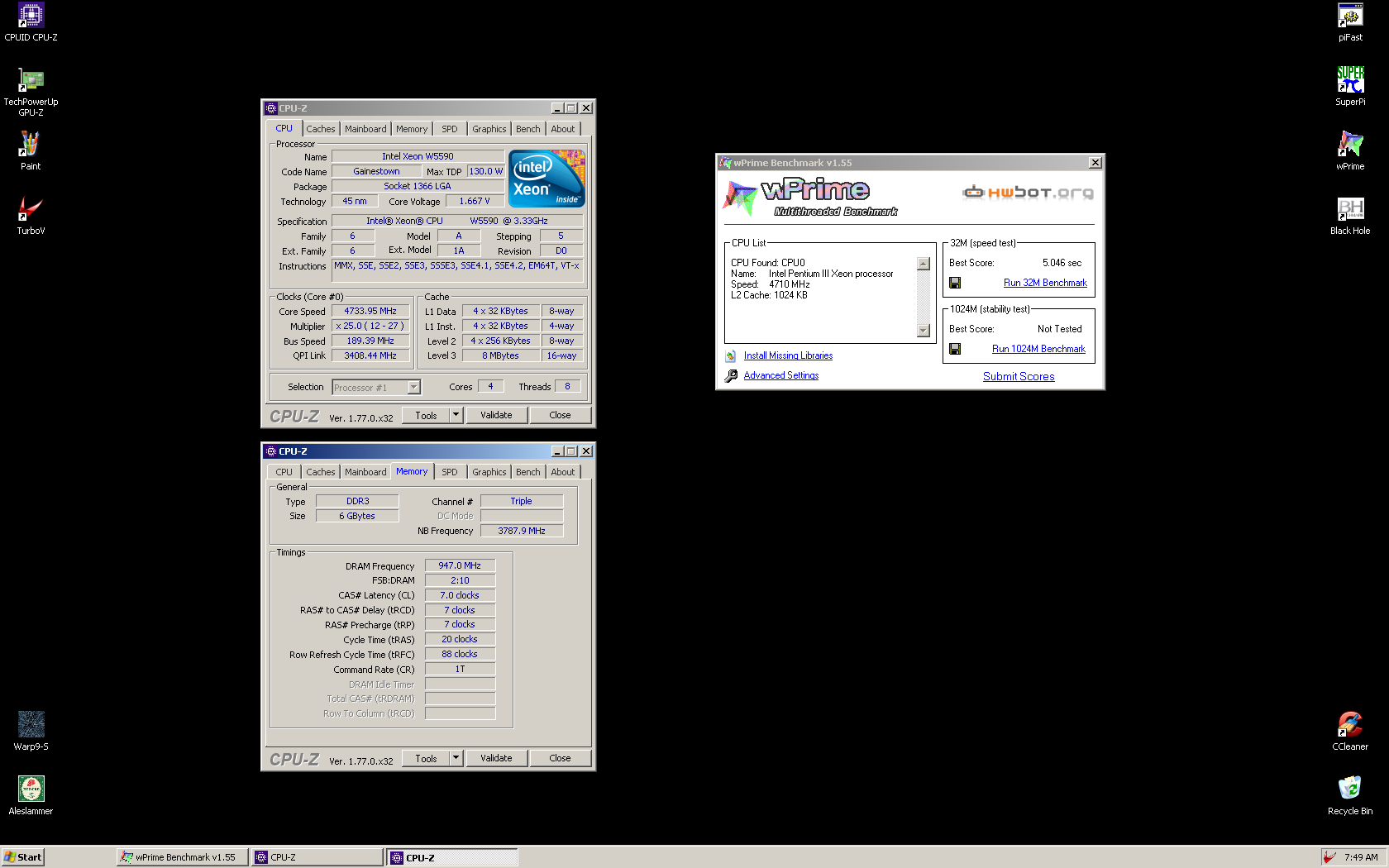Click the Intel Xeon inside logo
Image resolution: width=1389 pixels, height=868 pixels.
coord(547,178)
